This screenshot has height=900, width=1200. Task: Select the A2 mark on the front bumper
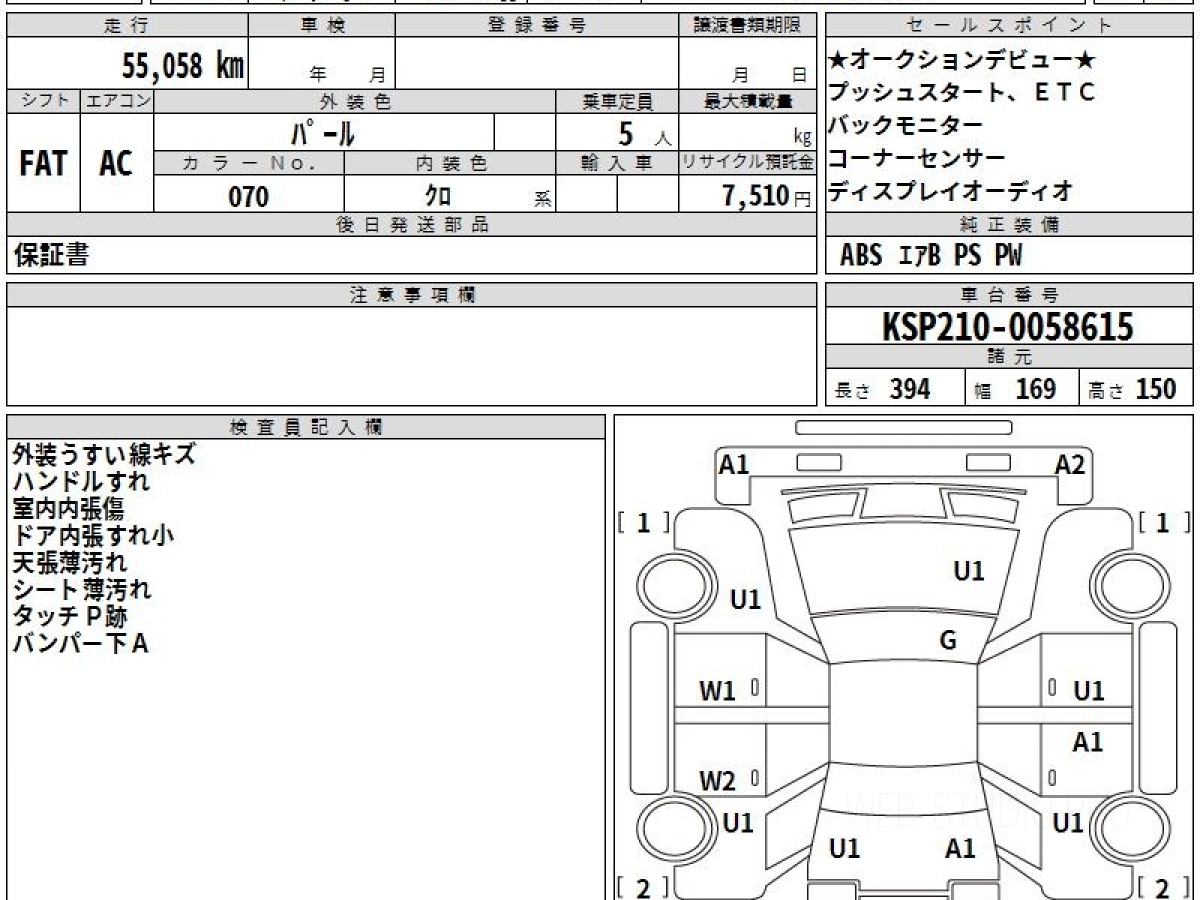1069,464
